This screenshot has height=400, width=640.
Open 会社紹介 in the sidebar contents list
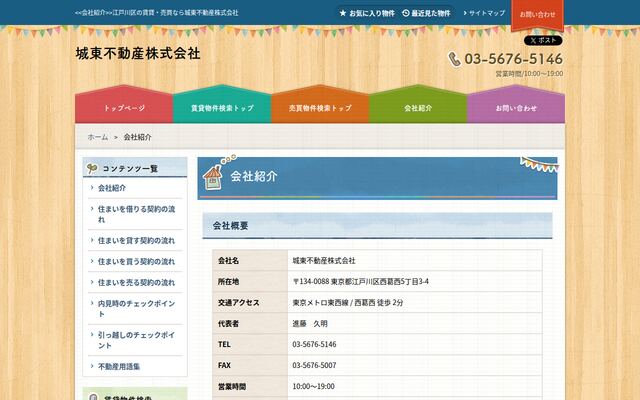click(112, 188)
